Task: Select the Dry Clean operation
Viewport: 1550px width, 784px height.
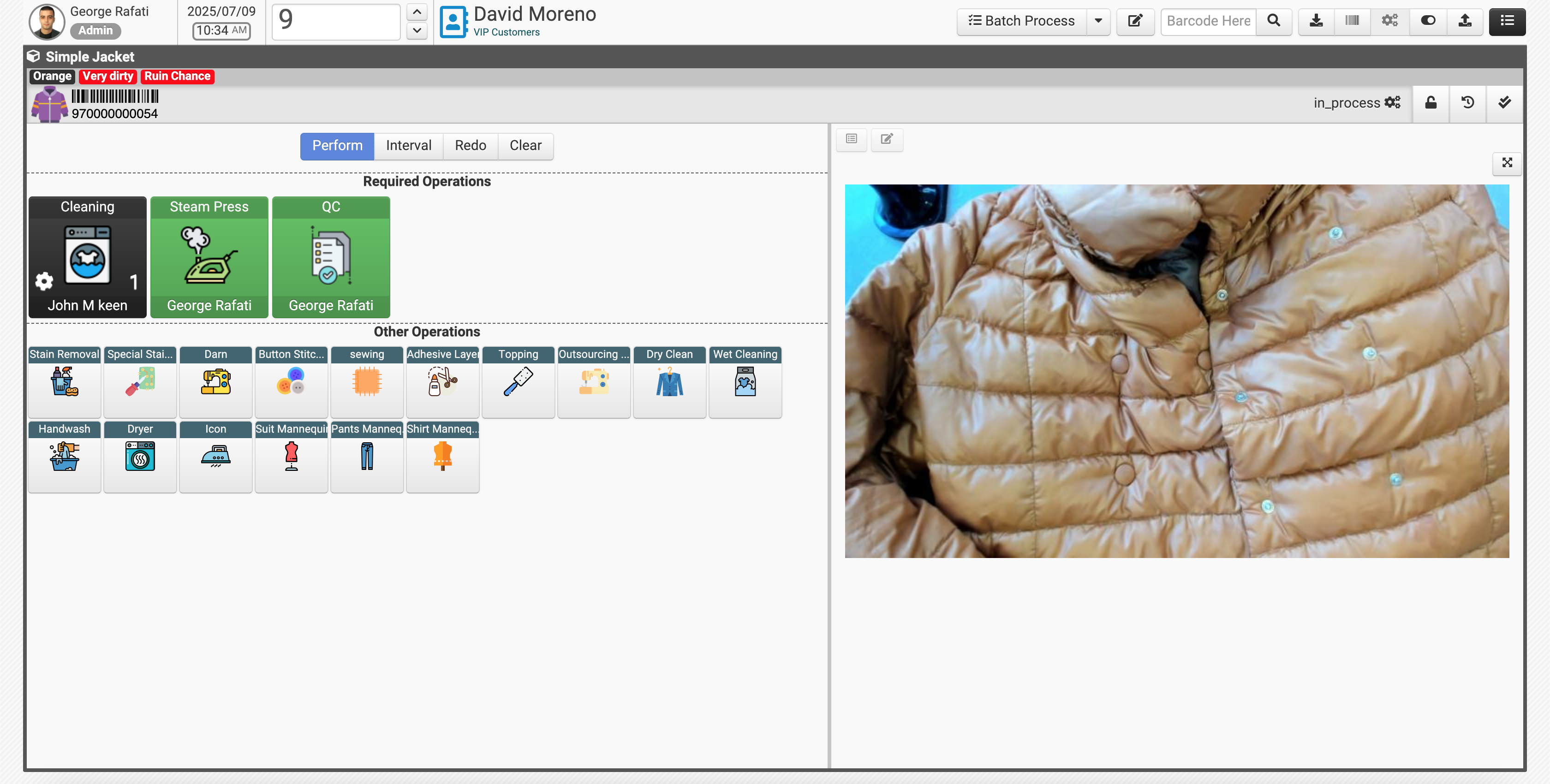Action: tap(668, 382)
